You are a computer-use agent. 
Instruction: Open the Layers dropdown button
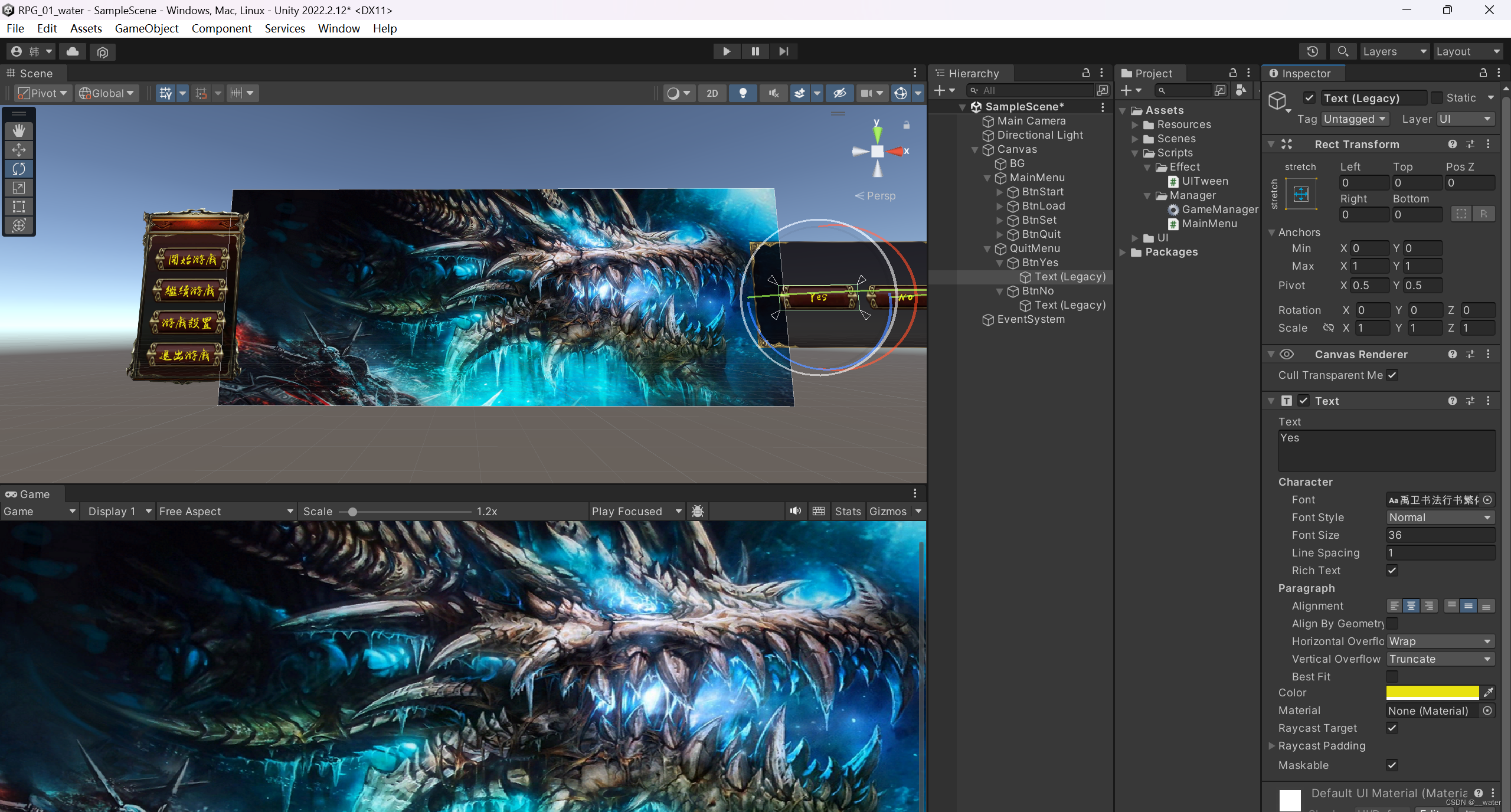click(x=1394, y=51)
